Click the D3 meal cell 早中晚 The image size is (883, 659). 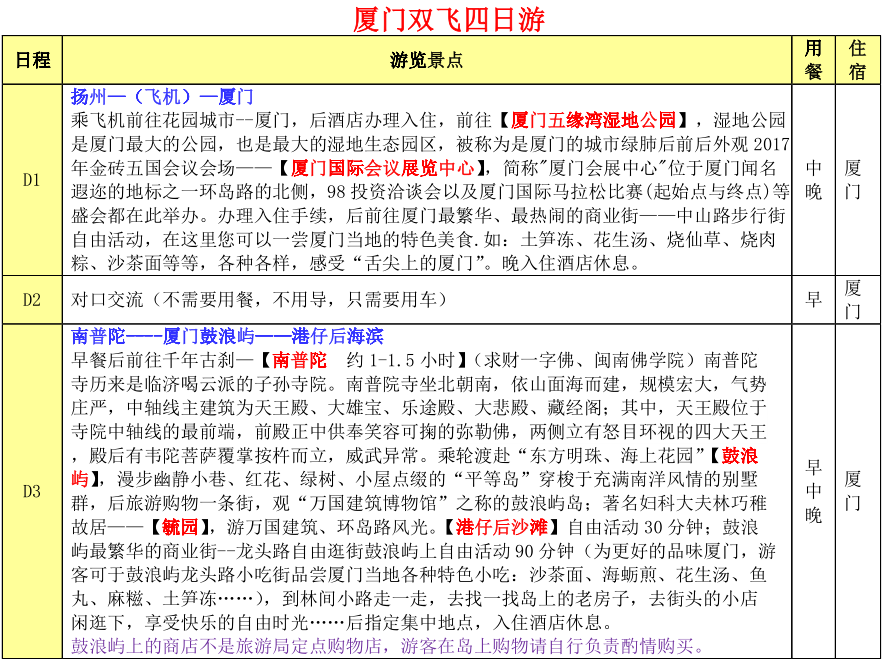813,491
